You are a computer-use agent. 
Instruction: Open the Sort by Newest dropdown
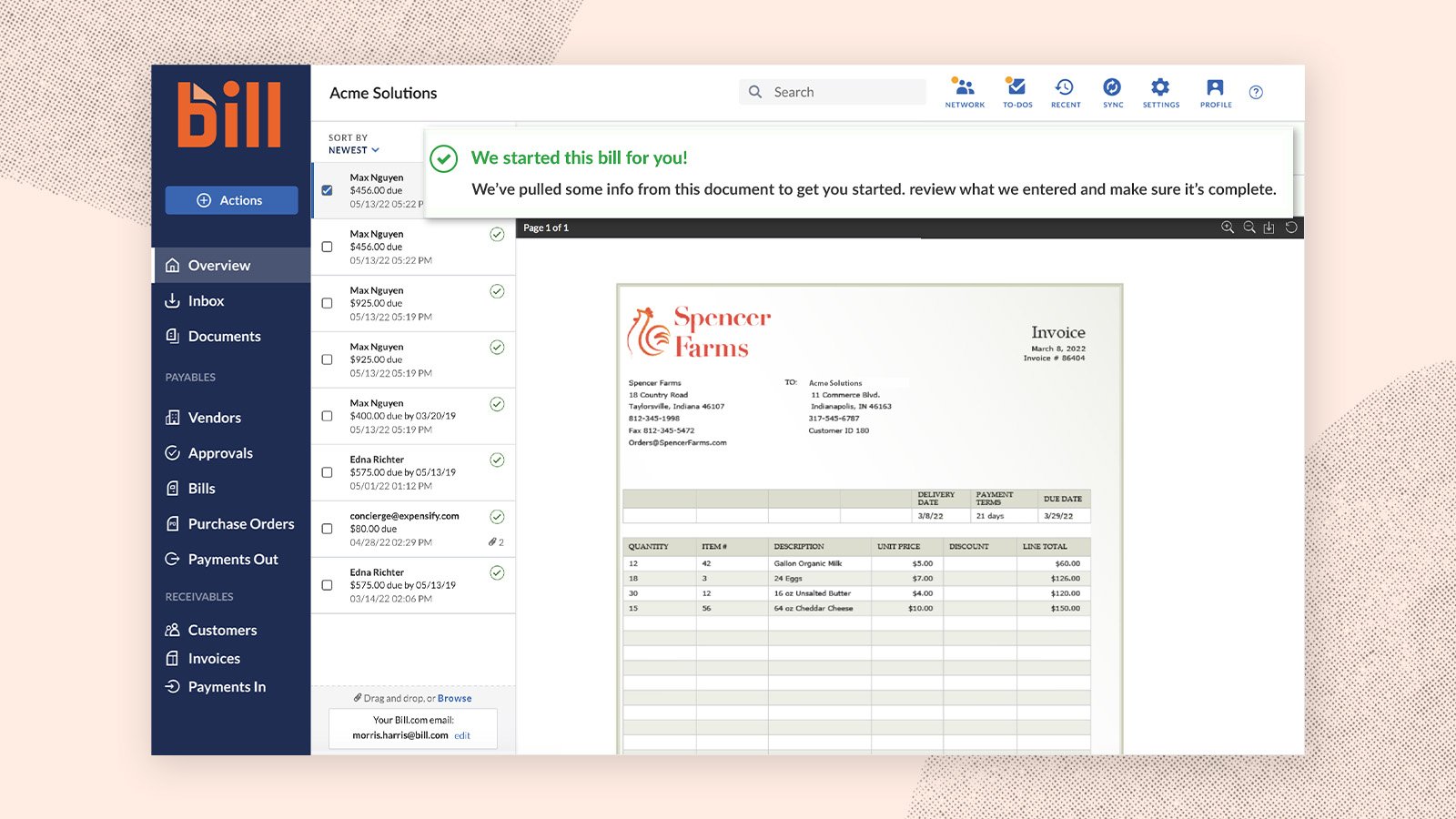point(355,149)
